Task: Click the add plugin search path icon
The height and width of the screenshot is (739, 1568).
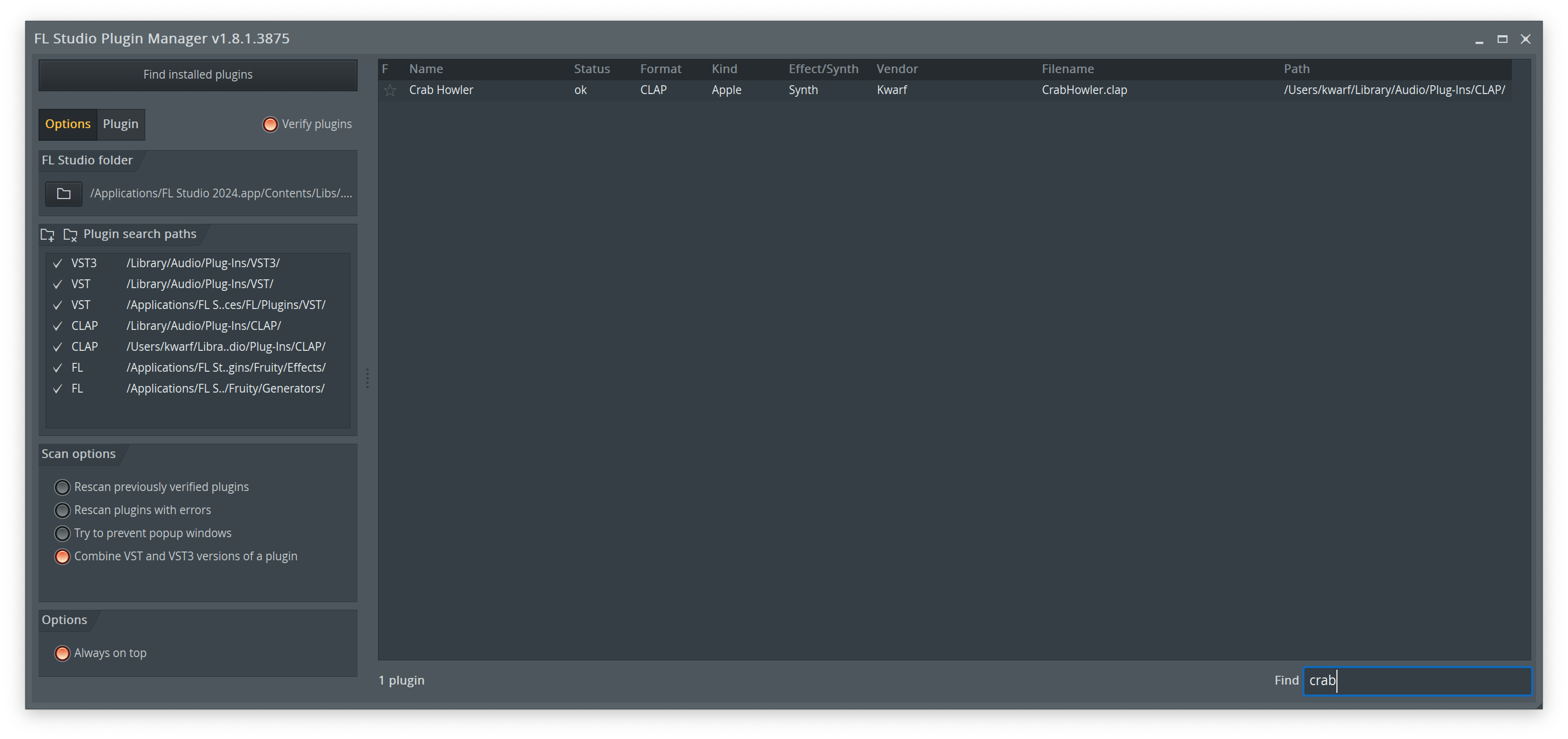Action: (x=47, y=235)
